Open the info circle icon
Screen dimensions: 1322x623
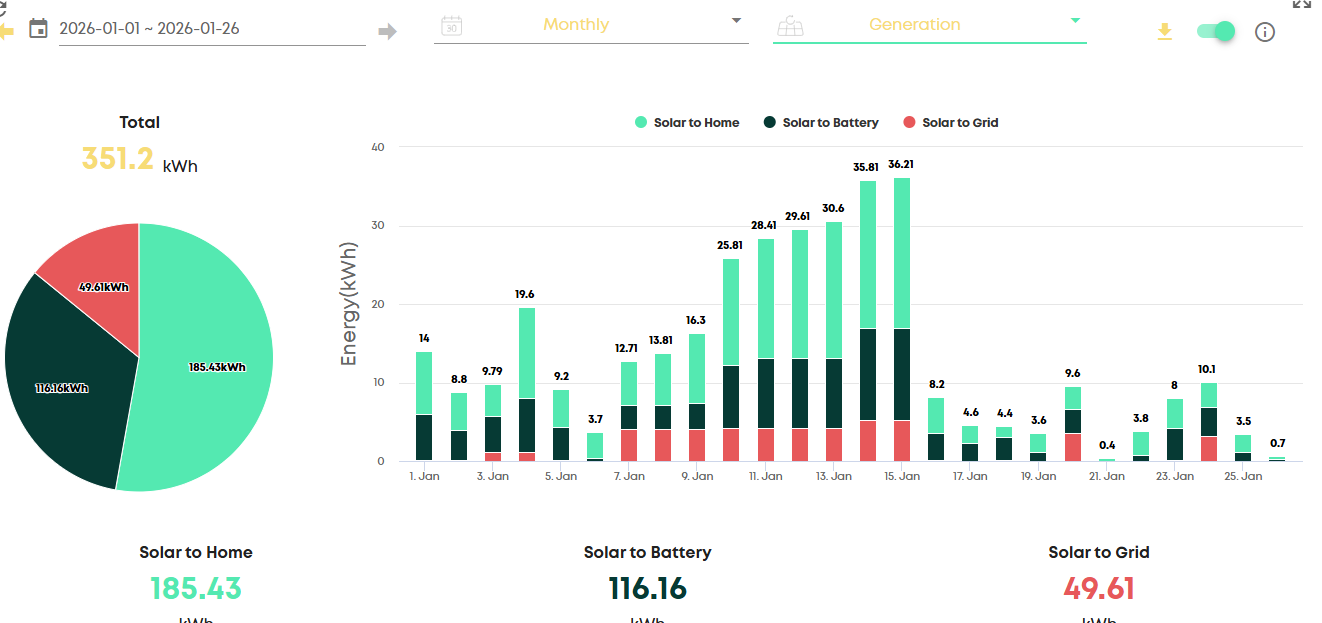click(x=1265, y=32)
